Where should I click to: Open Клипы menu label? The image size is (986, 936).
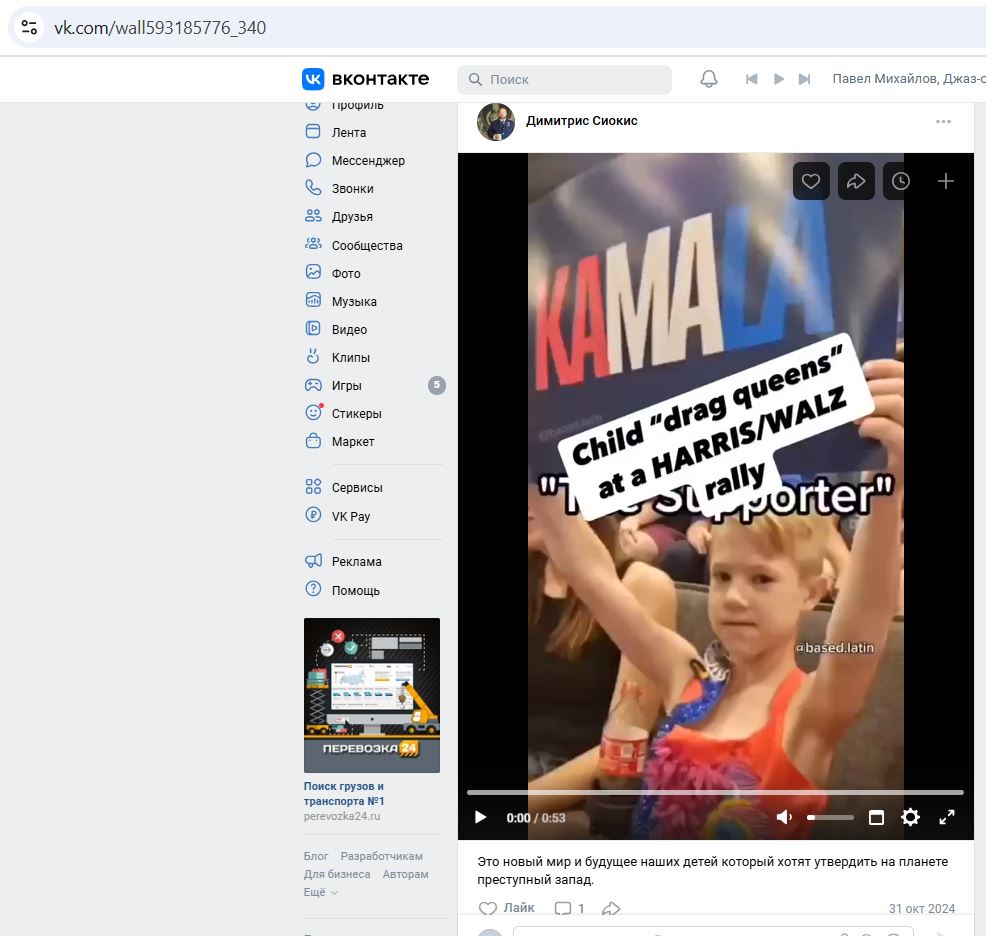click(351, 357)
